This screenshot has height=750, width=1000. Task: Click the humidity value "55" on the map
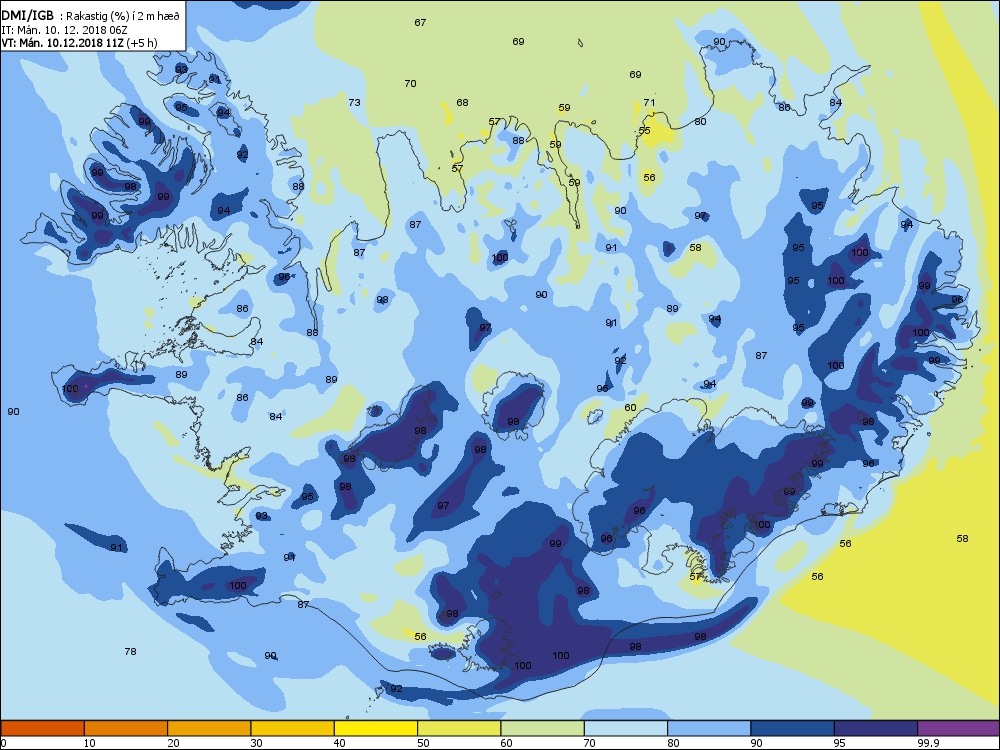(x=645, y=130)
